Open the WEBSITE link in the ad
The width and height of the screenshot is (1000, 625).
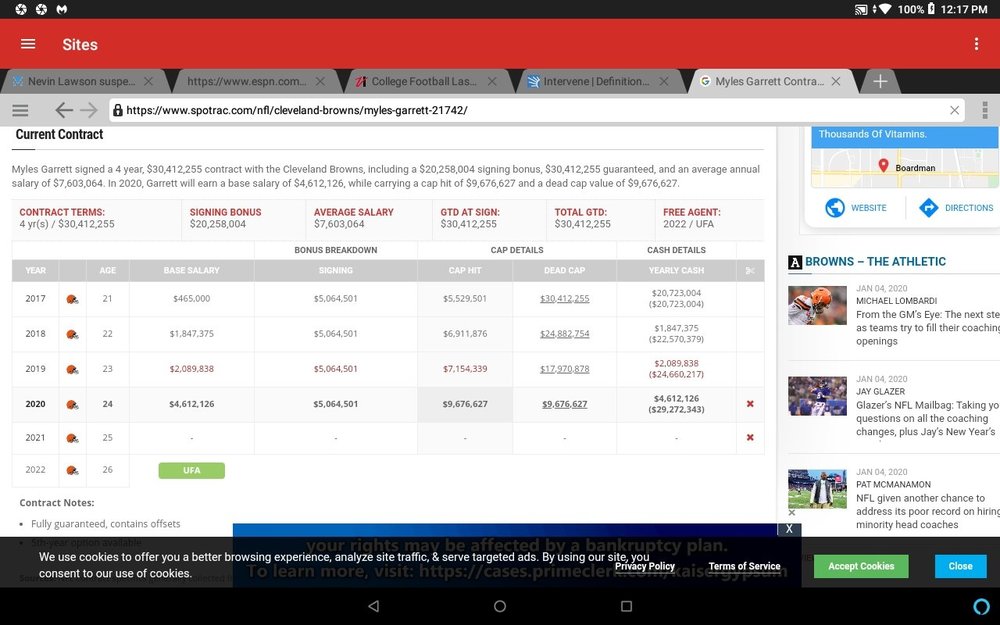pos(856,208)
